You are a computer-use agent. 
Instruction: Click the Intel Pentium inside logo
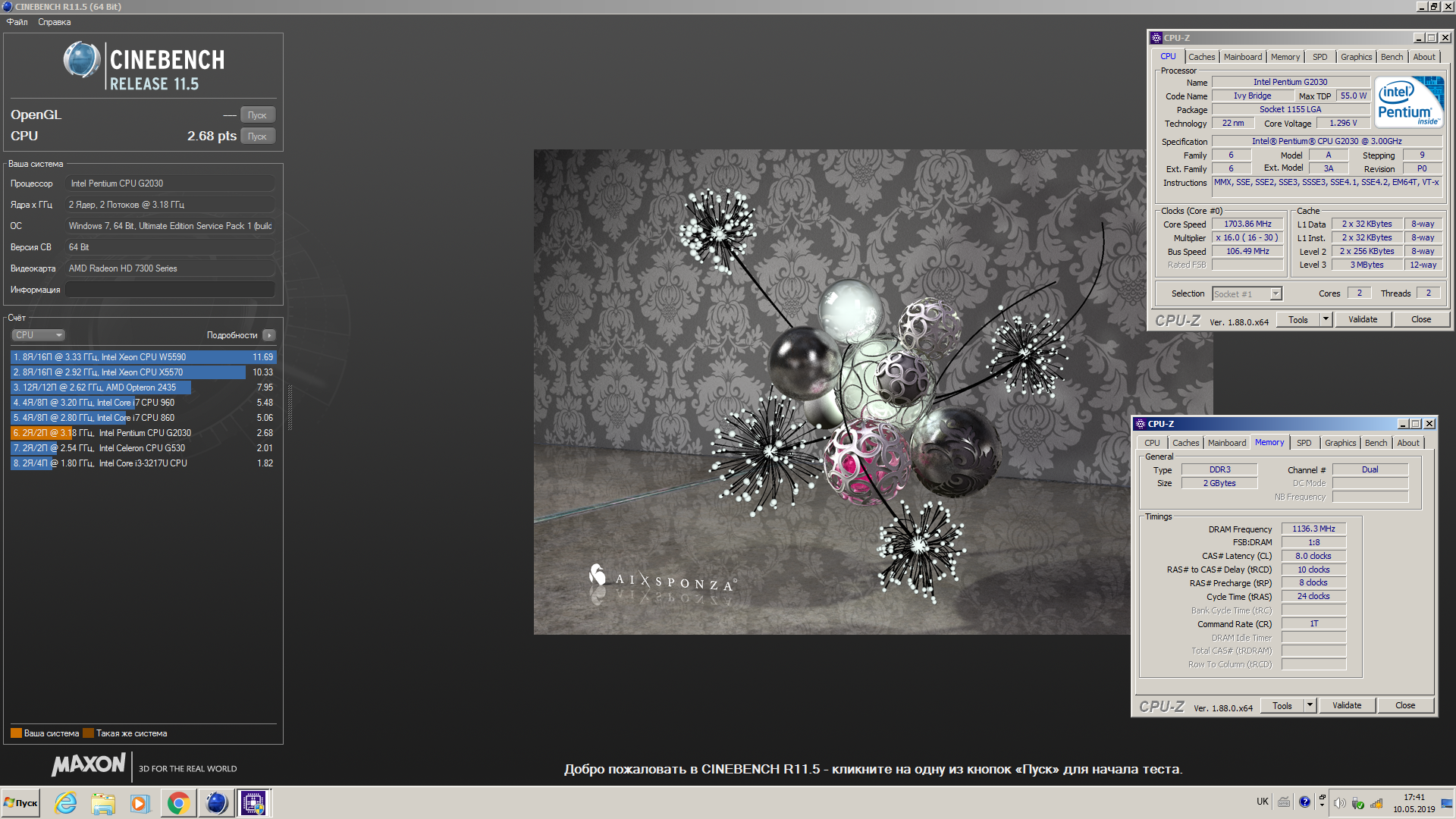tap(1410, 102)
